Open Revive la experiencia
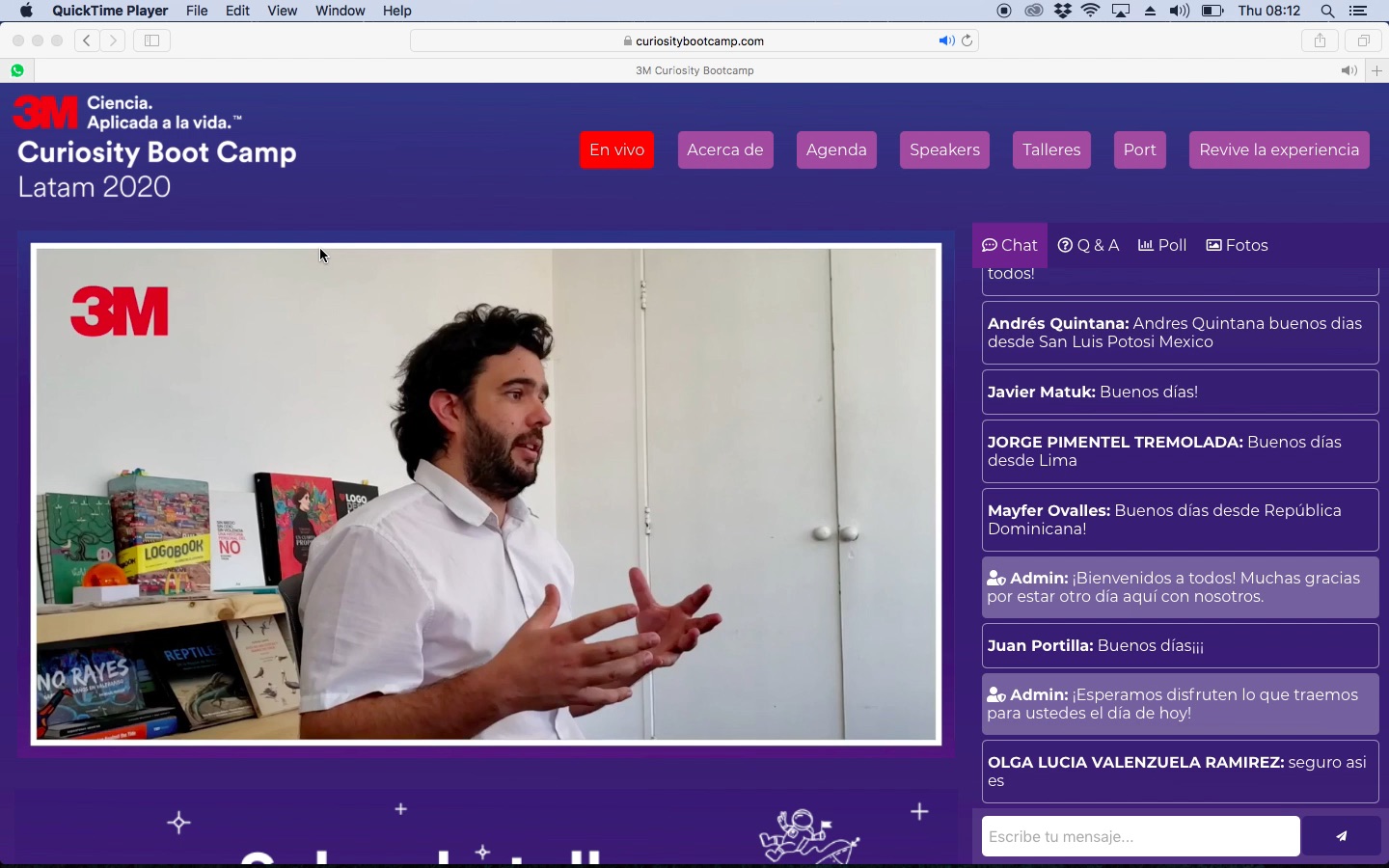This screenshot has height=868, width=1389. [x=1279, y=149]
